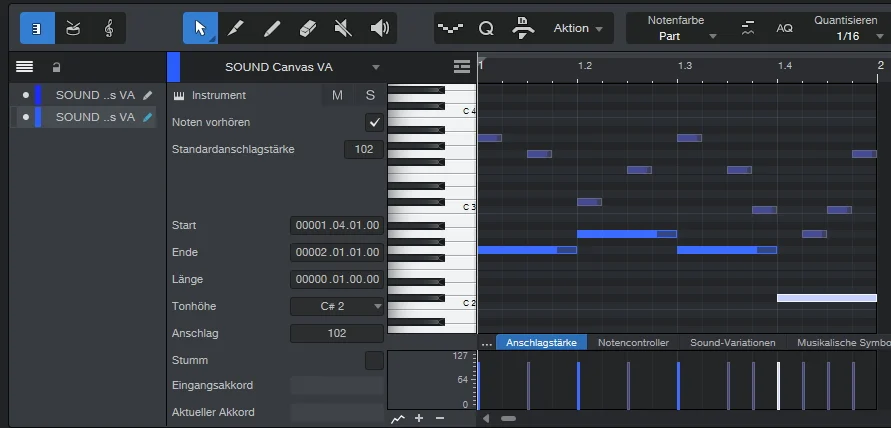Toggle Solo (S) for the instrument
Image resolution: width=891 pixels, height=428 pixels.
[x=370, y=95]
